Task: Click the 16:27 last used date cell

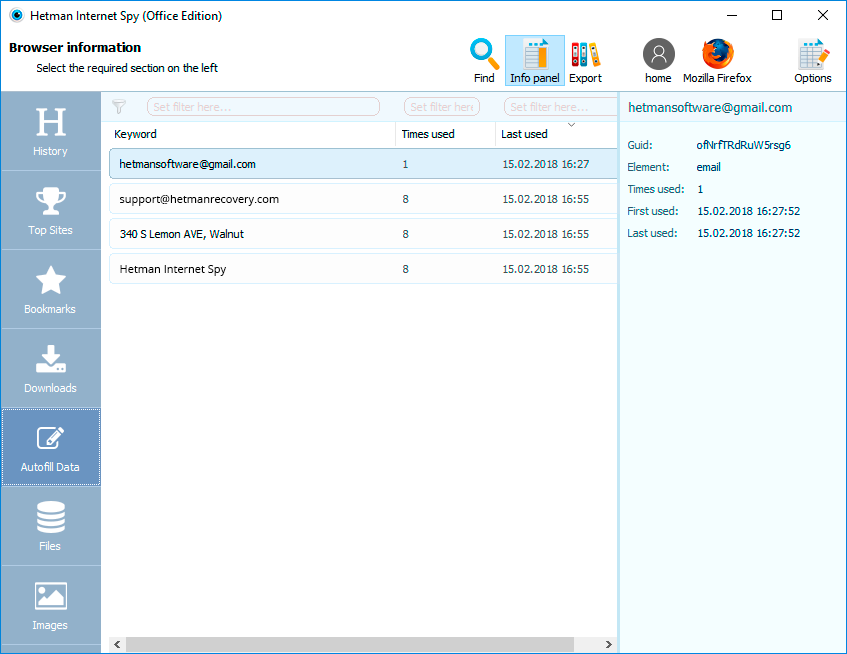Action: click(546, 164)
